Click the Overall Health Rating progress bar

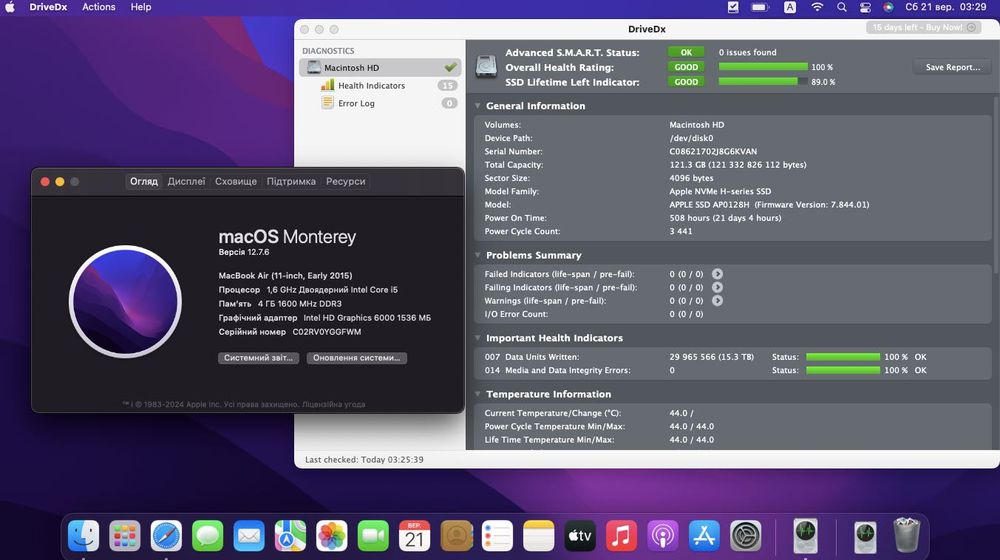[x=763, y=67]
